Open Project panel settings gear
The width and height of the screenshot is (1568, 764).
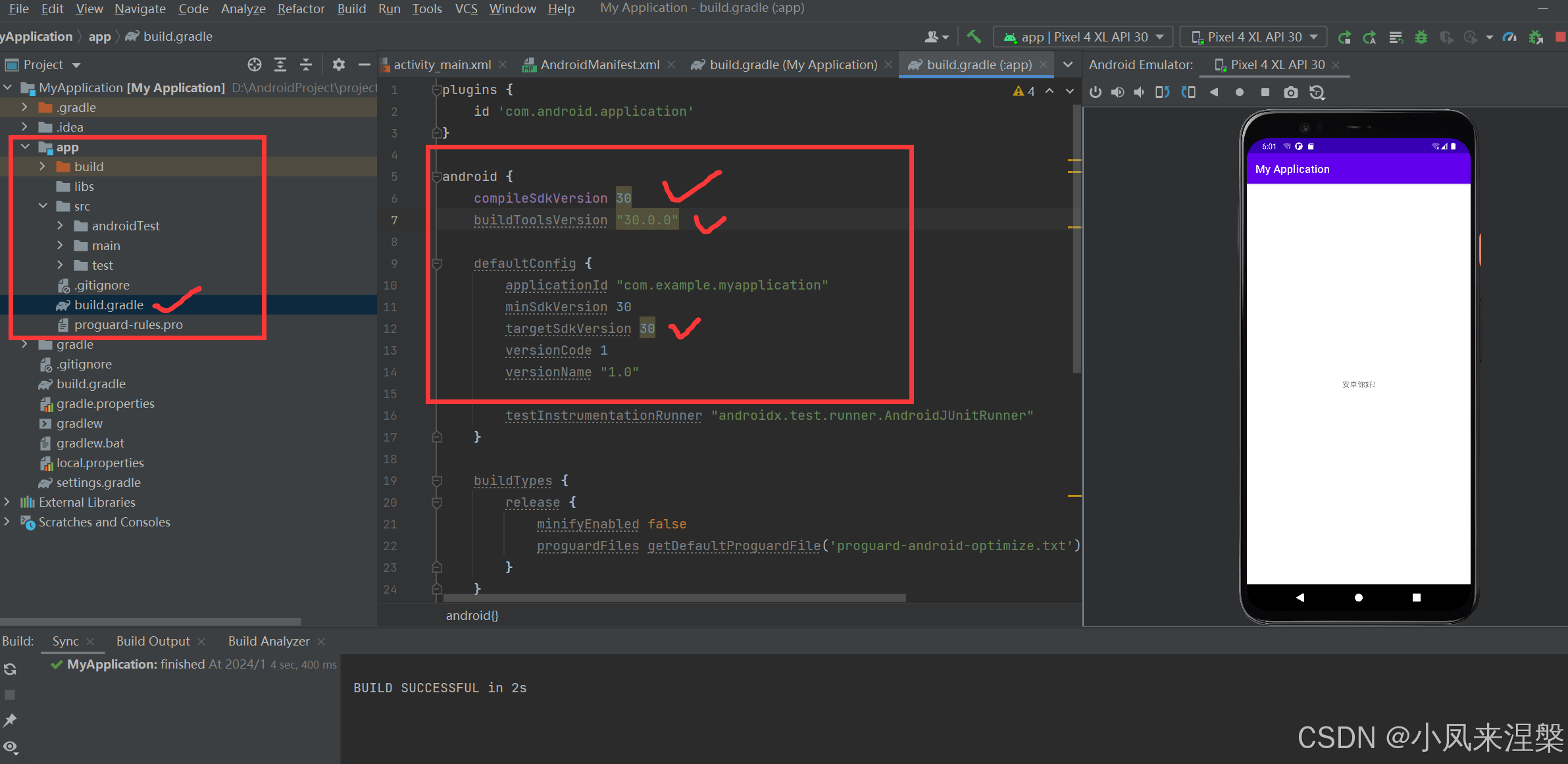338,64
